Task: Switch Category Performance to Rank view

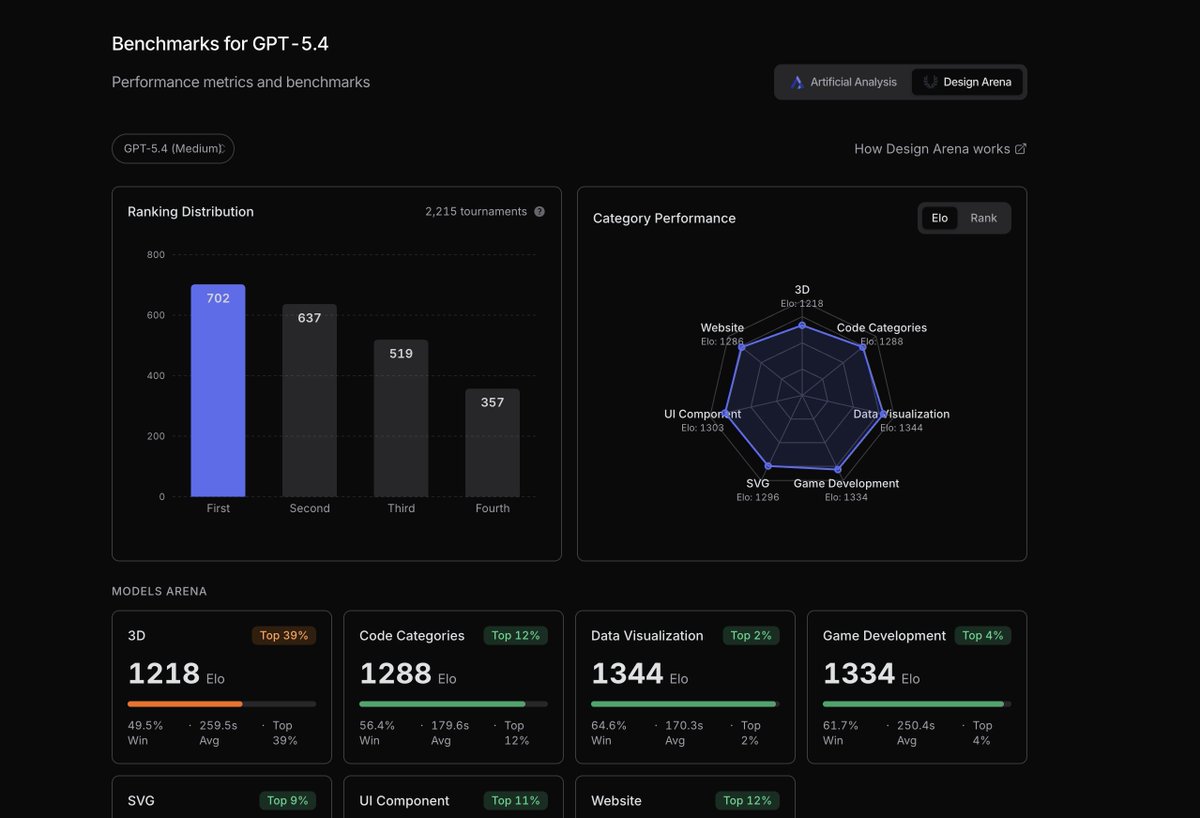Action: point(984,218)
